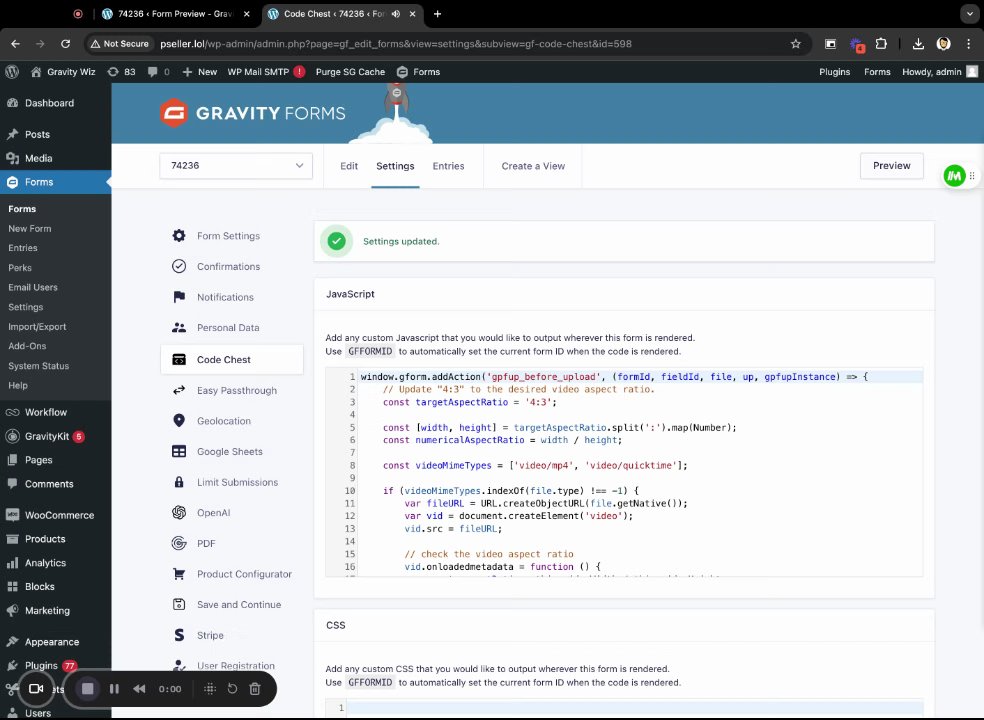Open OpenAI settings icon
The image size is (984, 720).
point(179,512)
